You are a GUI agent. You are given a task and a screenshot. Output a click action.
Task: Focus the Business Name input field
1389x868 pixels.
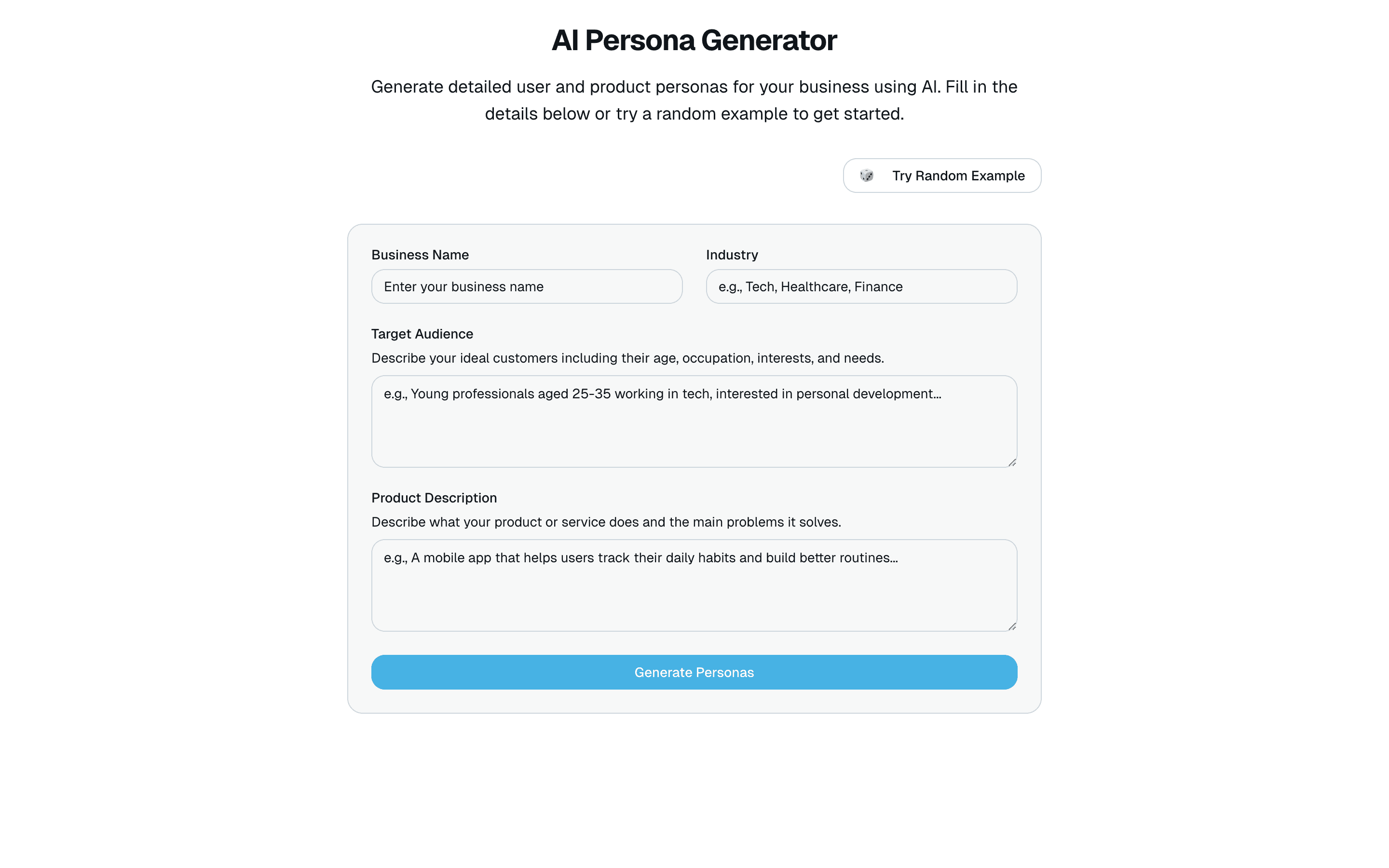(526, 286)
